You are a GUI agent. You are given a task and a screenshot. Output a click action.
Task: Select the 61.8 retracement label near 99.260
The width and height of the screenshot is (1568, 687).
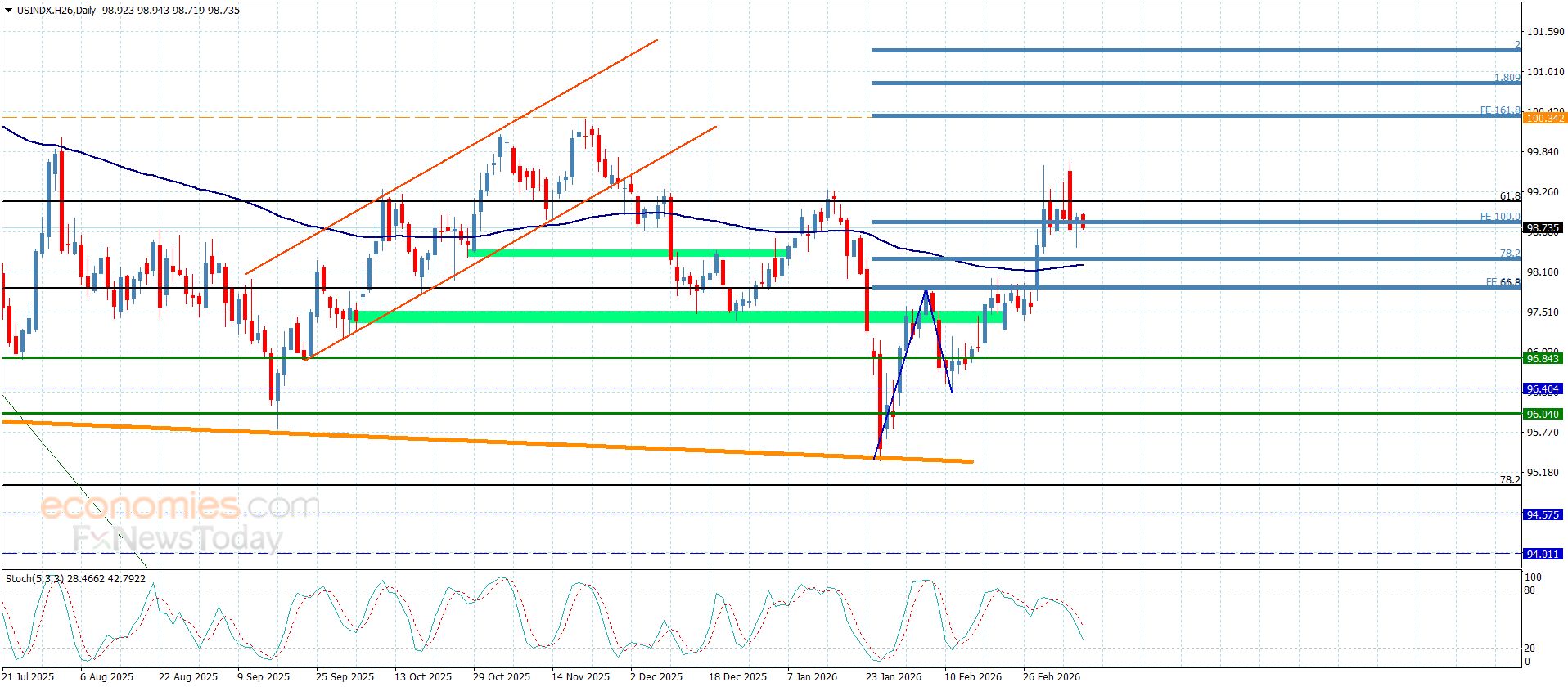pos(1509,195)
